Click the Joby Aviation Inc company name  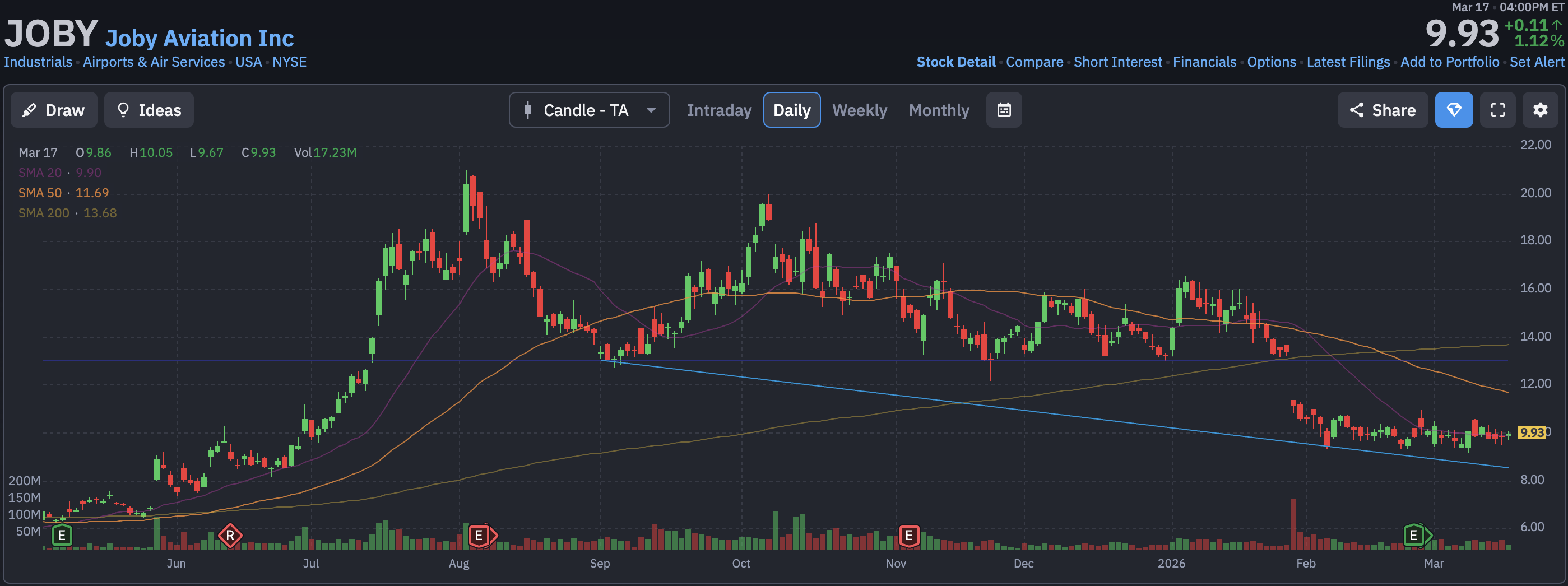pos(200,38)
